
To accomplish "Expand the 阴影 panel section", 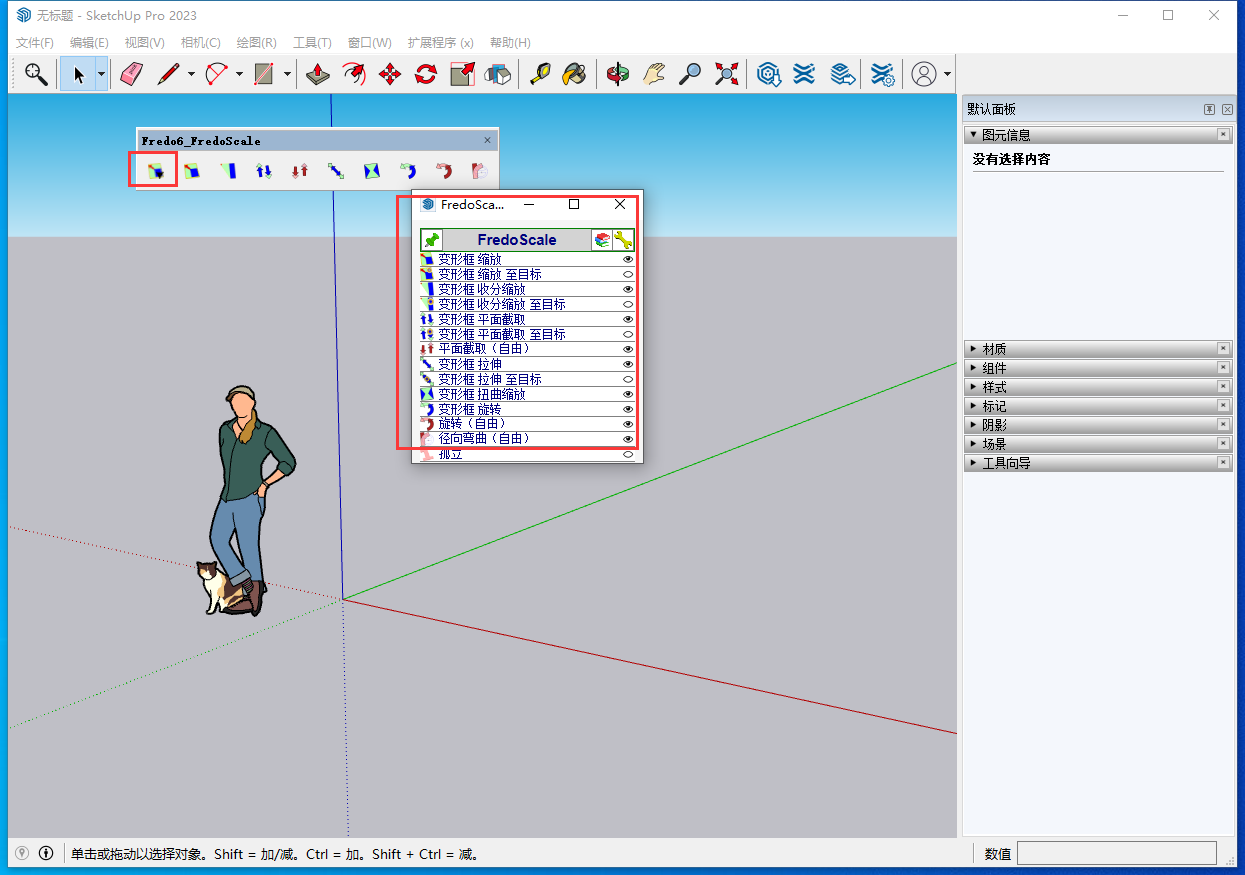I will click(x=994, y=425).
